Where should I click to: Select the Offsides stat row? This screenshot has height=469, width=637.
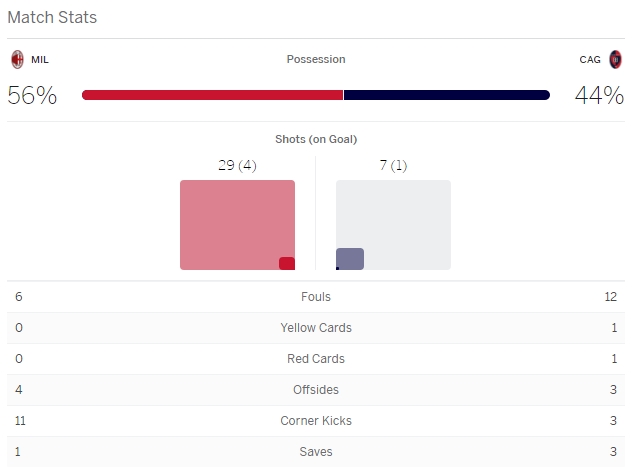pos(316,390)
